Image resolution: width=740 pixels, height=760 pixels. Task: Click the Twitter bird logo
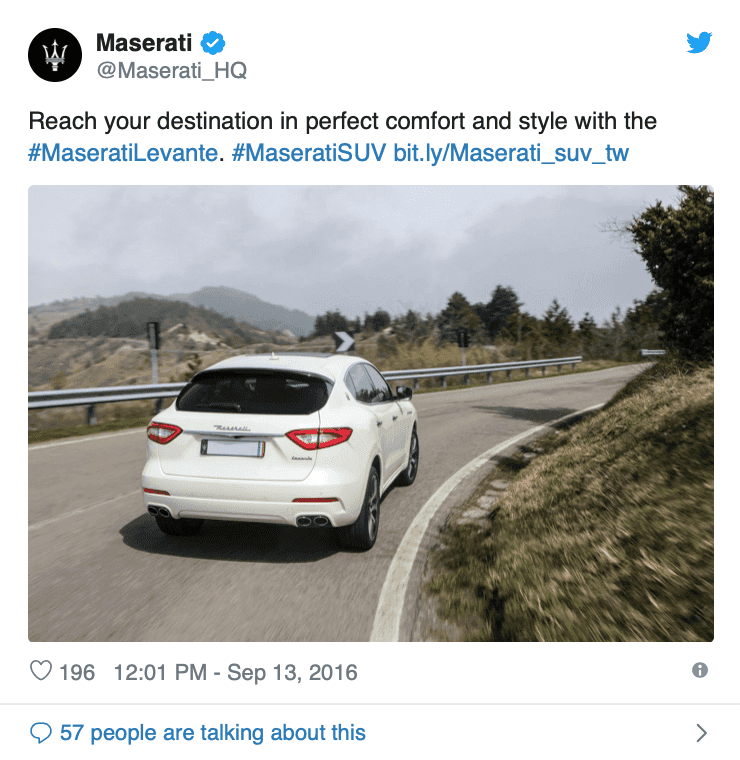699,42
